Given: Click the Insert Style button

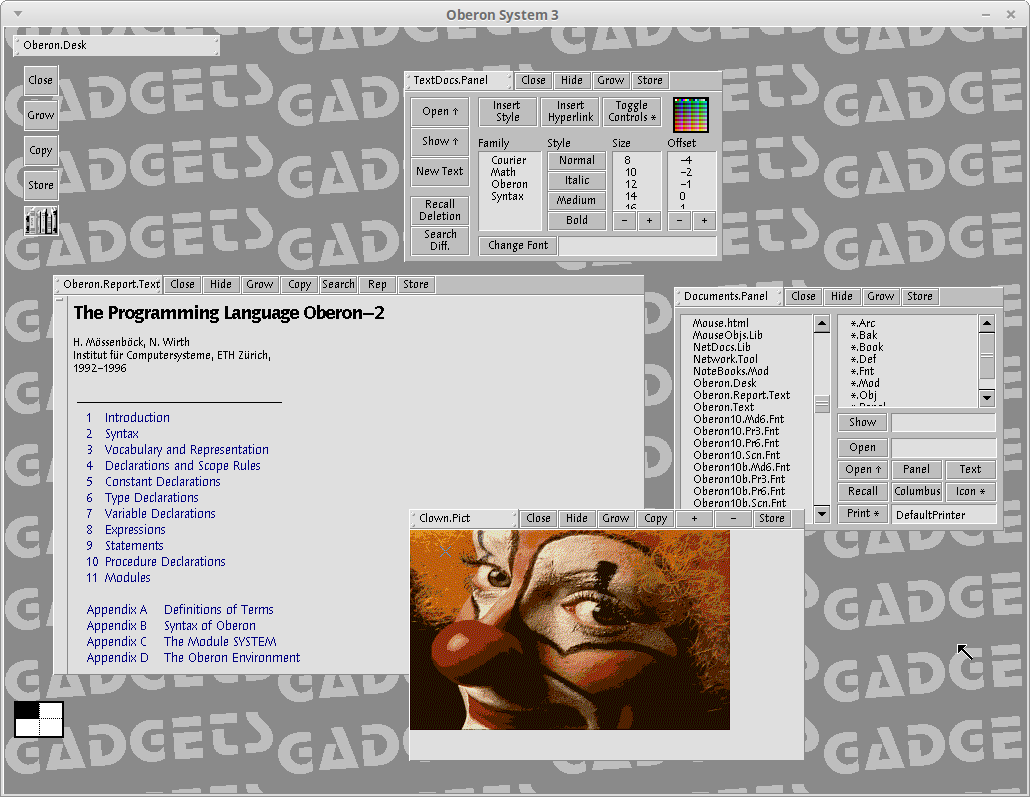Looking at the screenshot, I should (507, 111).
